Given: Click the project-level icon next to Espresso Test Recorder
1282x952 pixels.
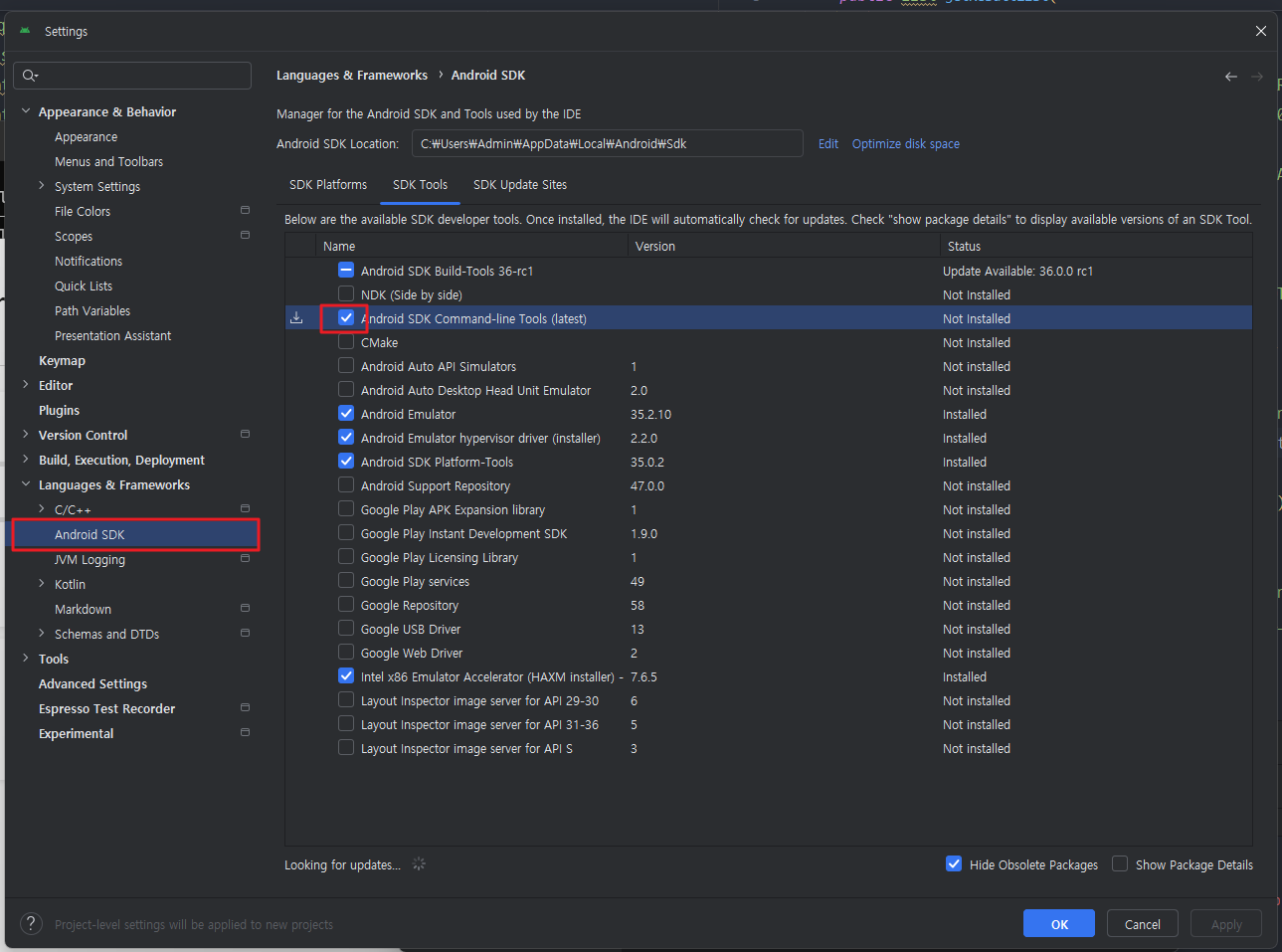Looking at the screenshot, I should (245, 708).
